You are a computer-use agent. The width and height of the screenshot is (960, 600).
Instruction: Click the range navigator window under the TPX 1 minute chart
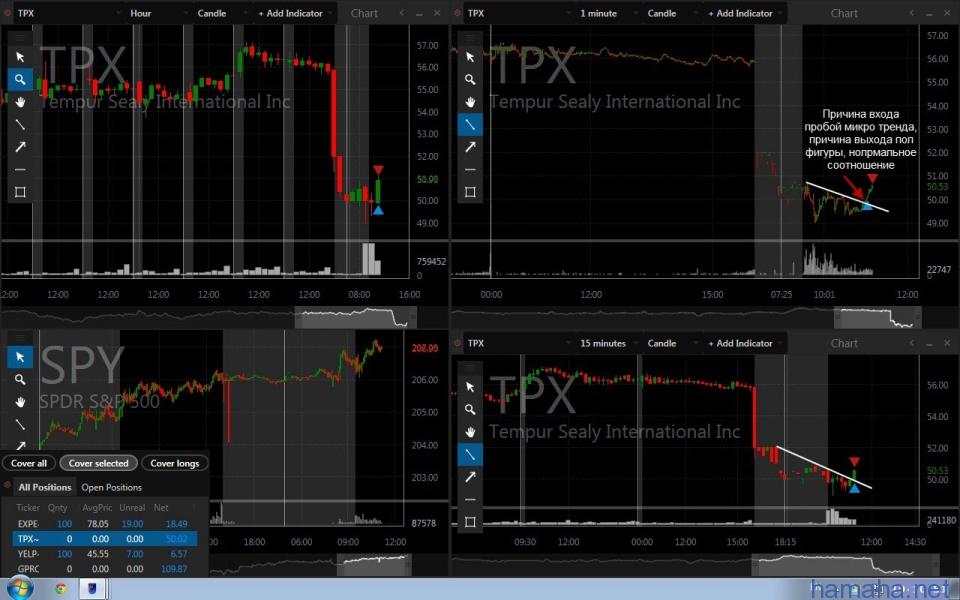pyautogui.click(x=877, y=318)
